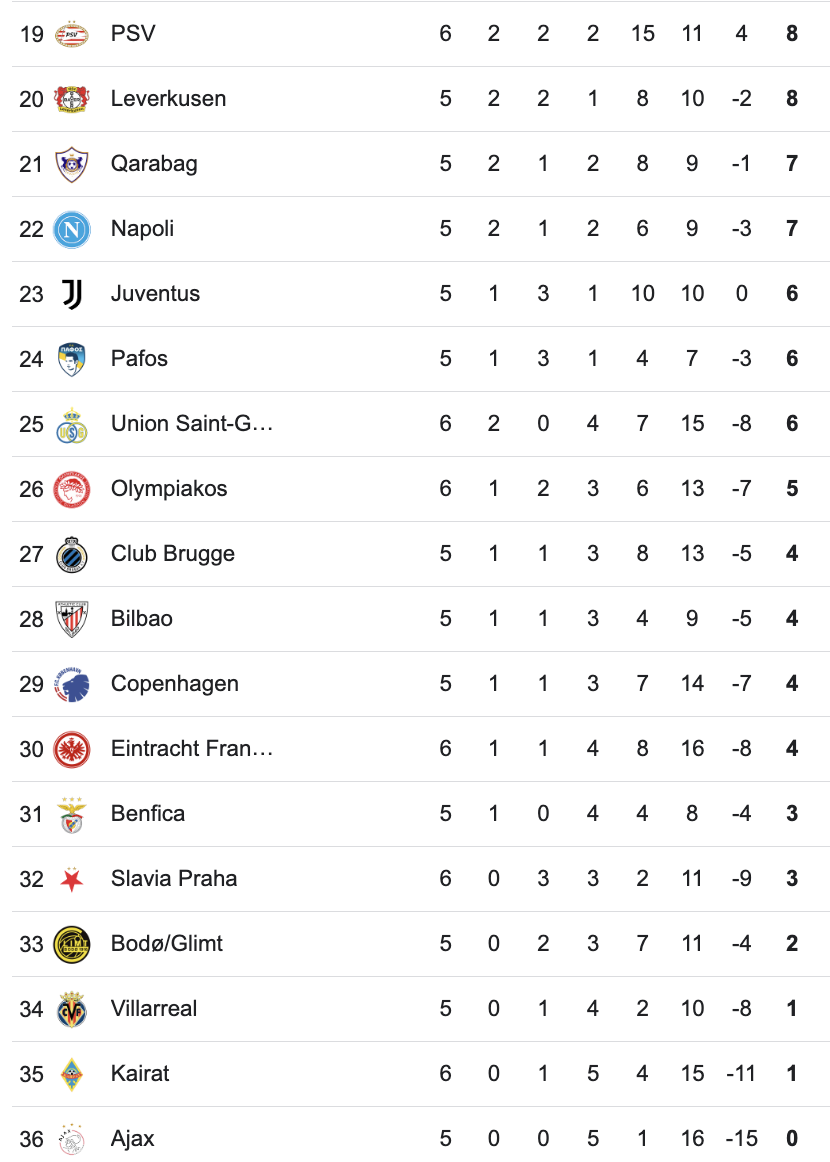The width and height of the screenshot is (830, 1162).
Task: Click the Benfica club crest
Action: point(71,814)
